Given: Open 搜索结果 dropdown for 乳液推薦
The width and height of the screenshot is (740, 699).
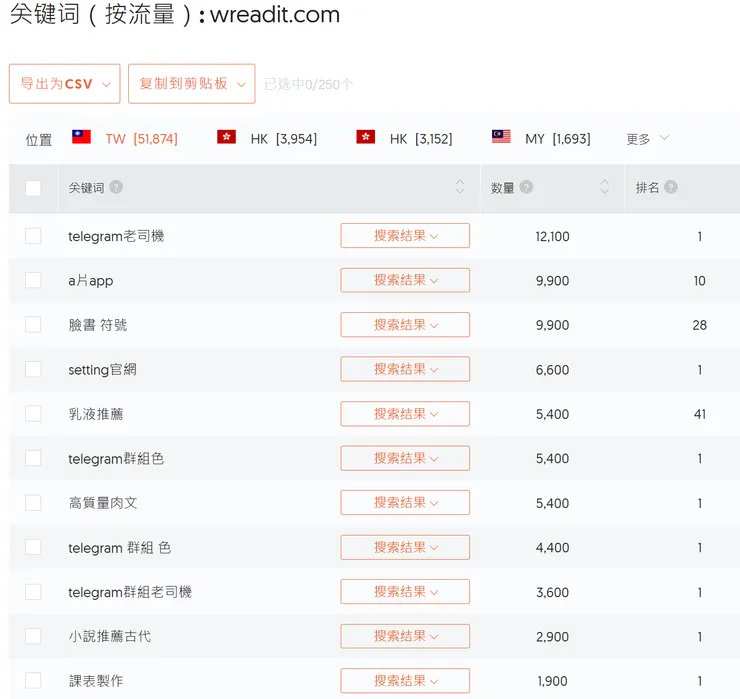Looking at the screenshot, I should [x=405, y=414].
